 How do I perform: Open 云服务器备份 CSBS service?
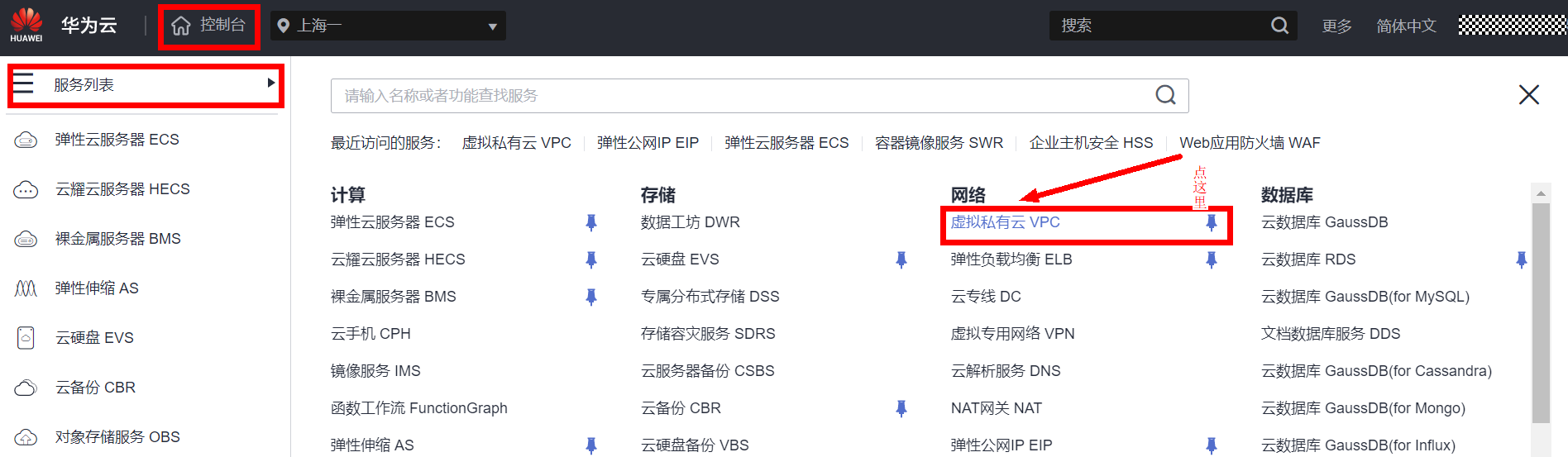tap(708, 371)
